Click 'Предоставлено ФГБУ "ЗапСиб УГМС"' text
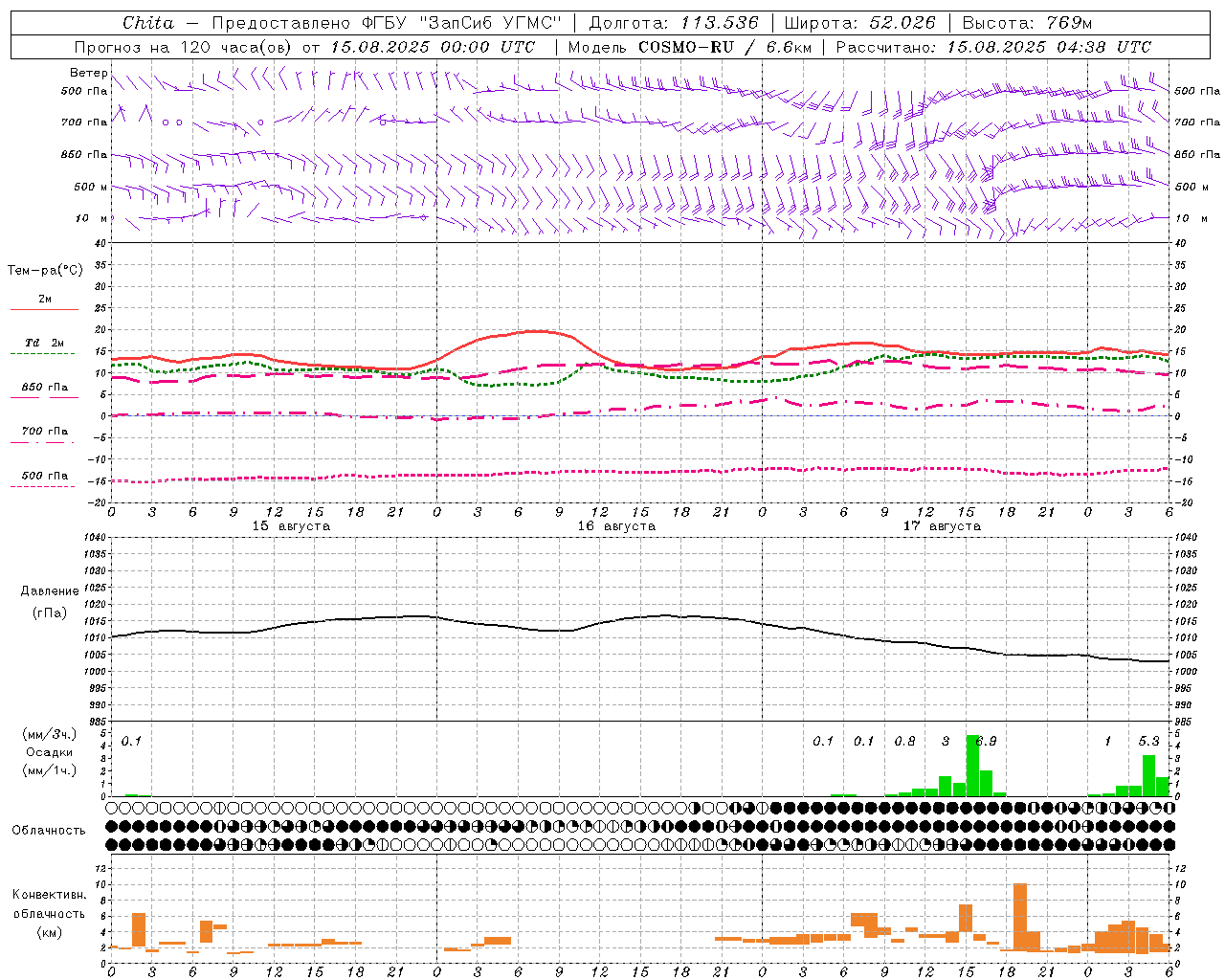This screenshot has height=980, width=1225. (x=387, y=23)
